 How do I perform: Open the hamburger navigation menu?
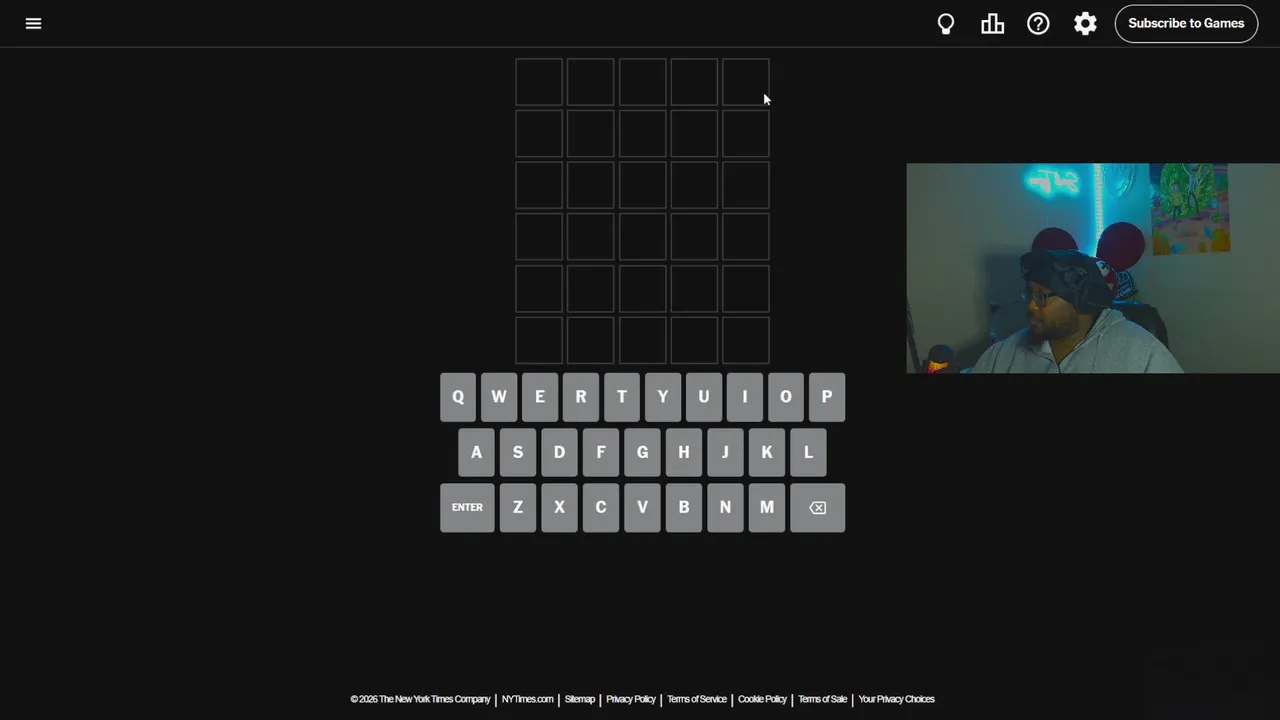click(33, 23)
